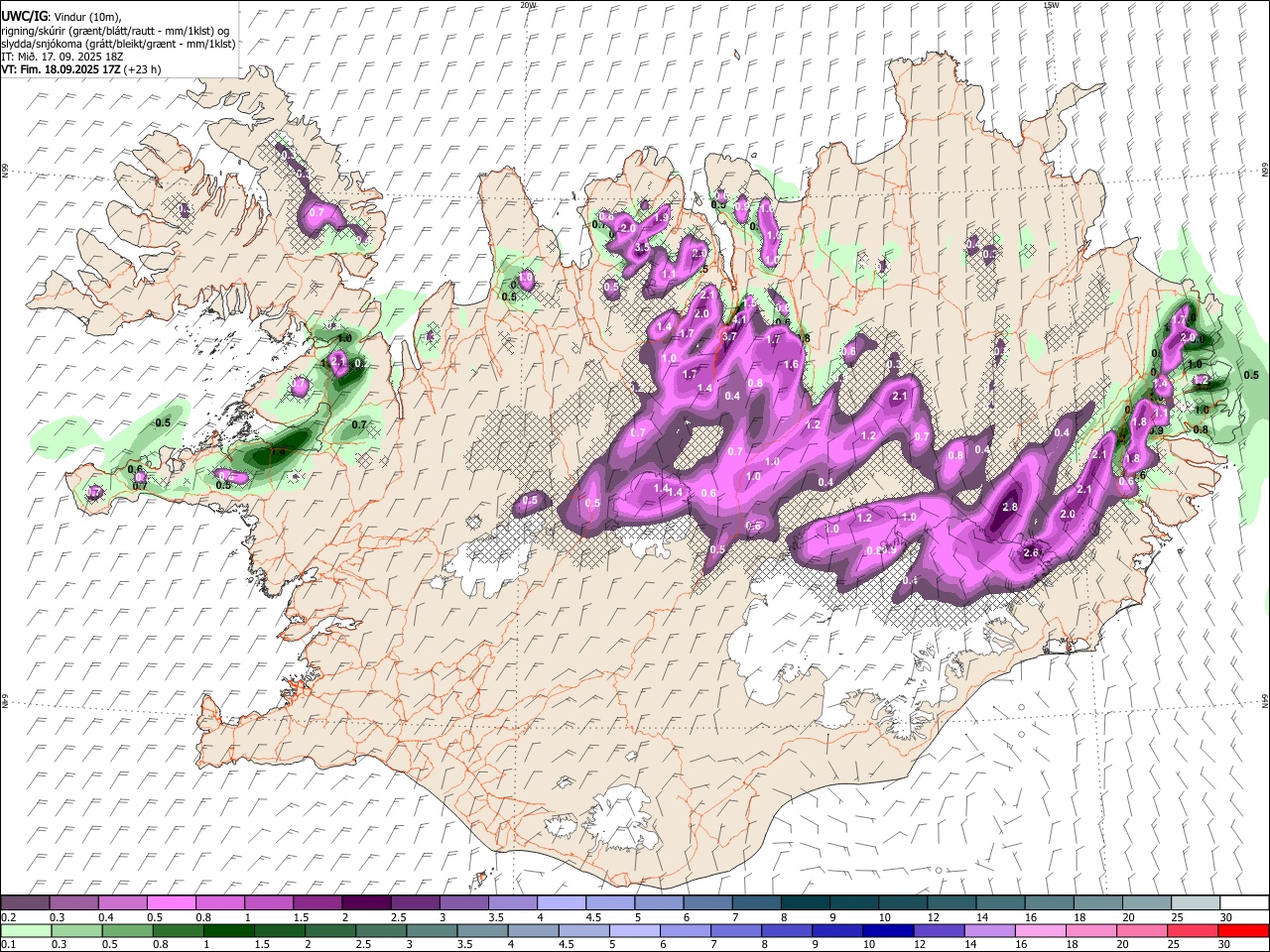The width and height of the screenshot is (1270, 952).
Task: Click the 'IT: Mið. 17. 09. 2025 18Z' line
Action: 63,57
